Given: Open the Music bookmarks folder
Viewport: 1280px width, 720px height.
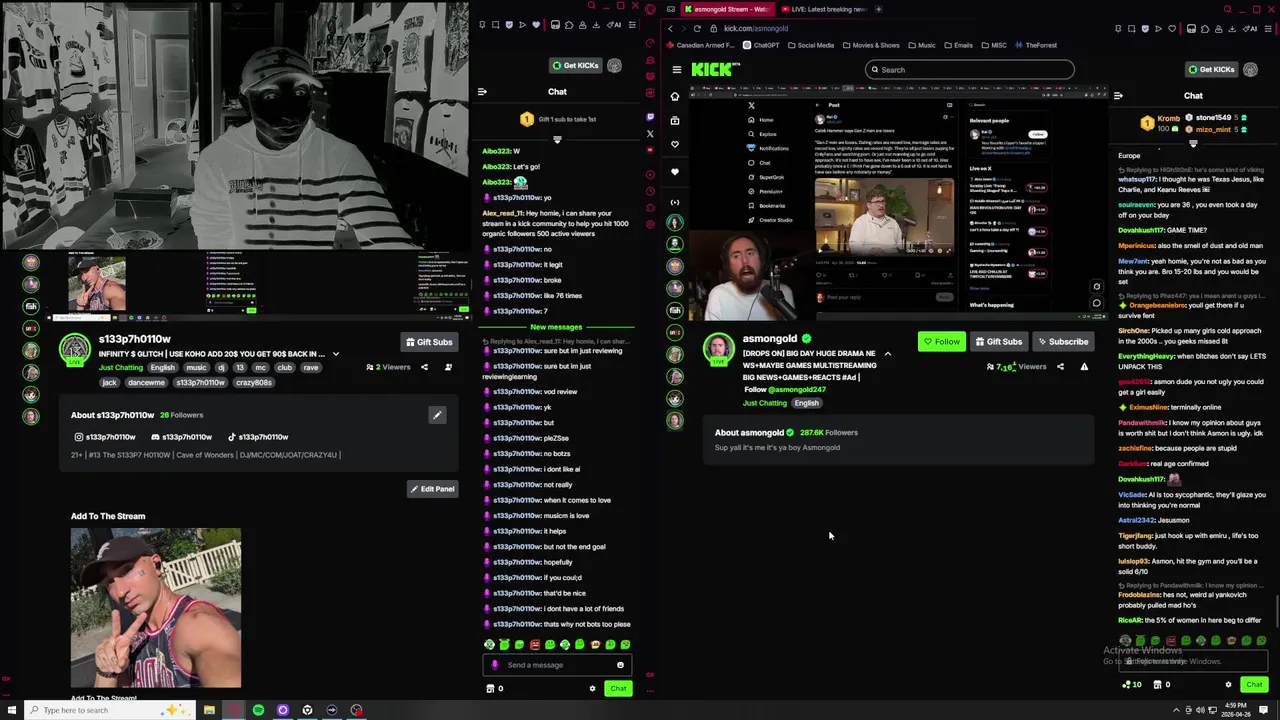Looking at the screenshot, I should click(921, 45).
